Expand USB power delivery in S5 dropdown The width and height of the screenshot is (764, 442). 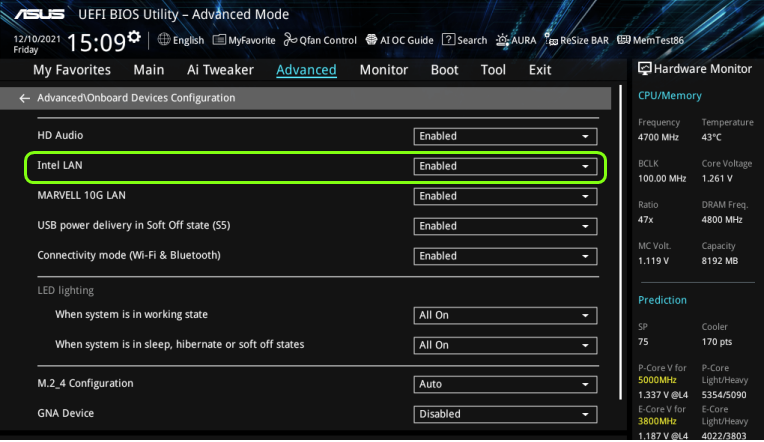click(x=505, y=226)
